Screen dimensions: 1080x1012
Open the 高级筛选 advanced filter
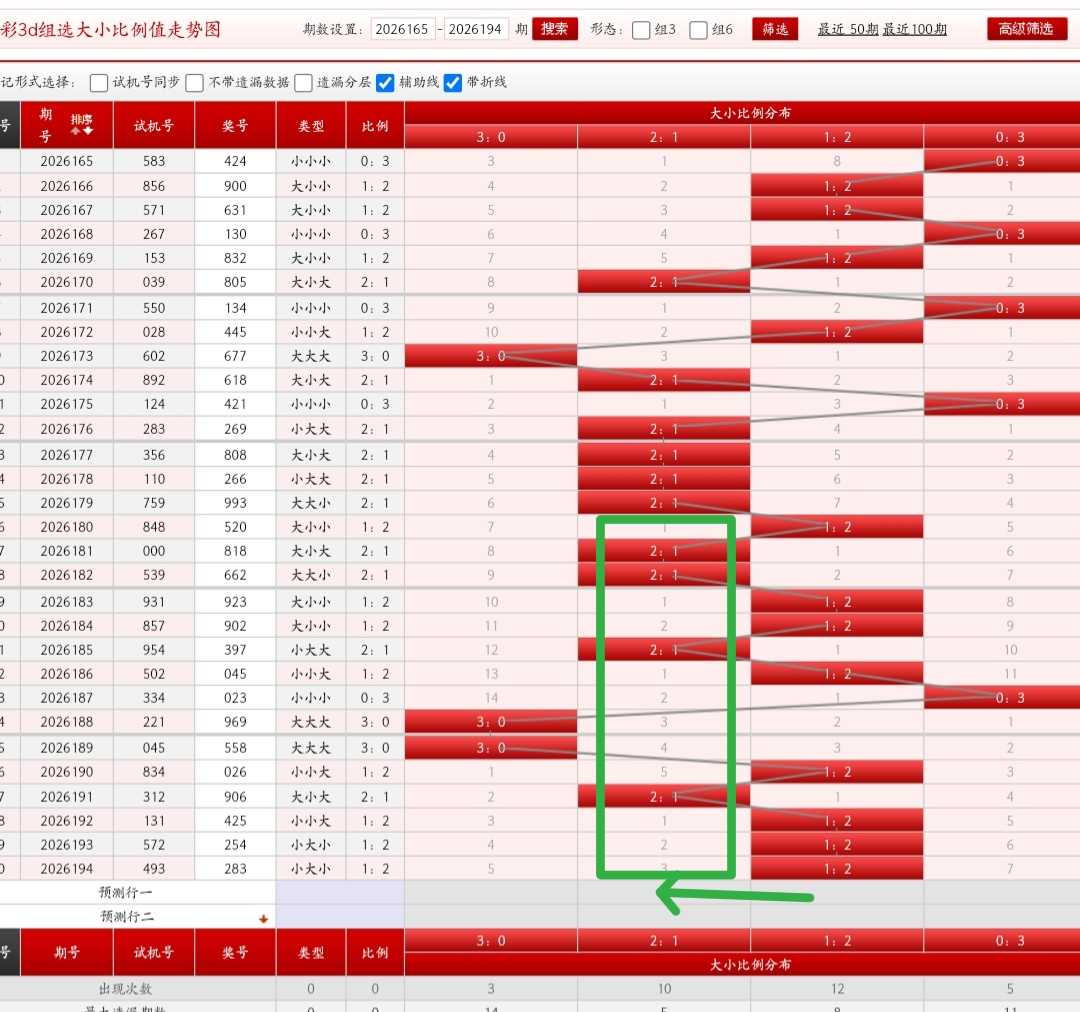click(1026, 29)
